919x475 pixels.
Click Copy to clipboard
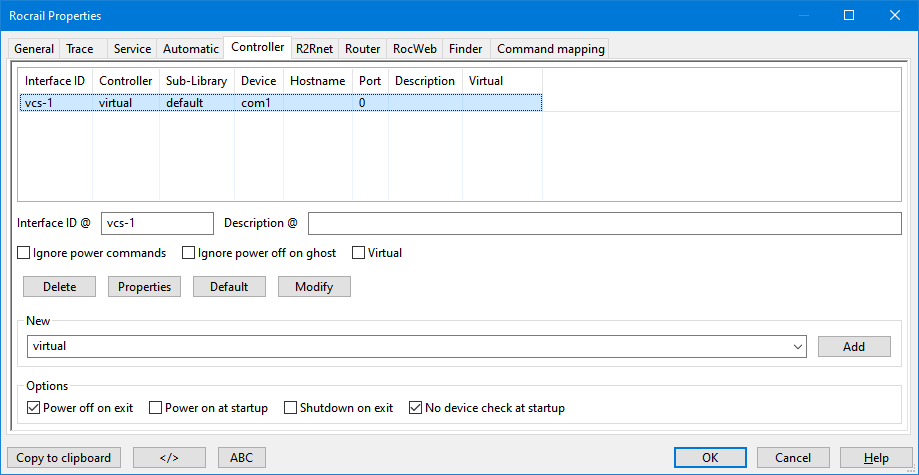(64, 458)
